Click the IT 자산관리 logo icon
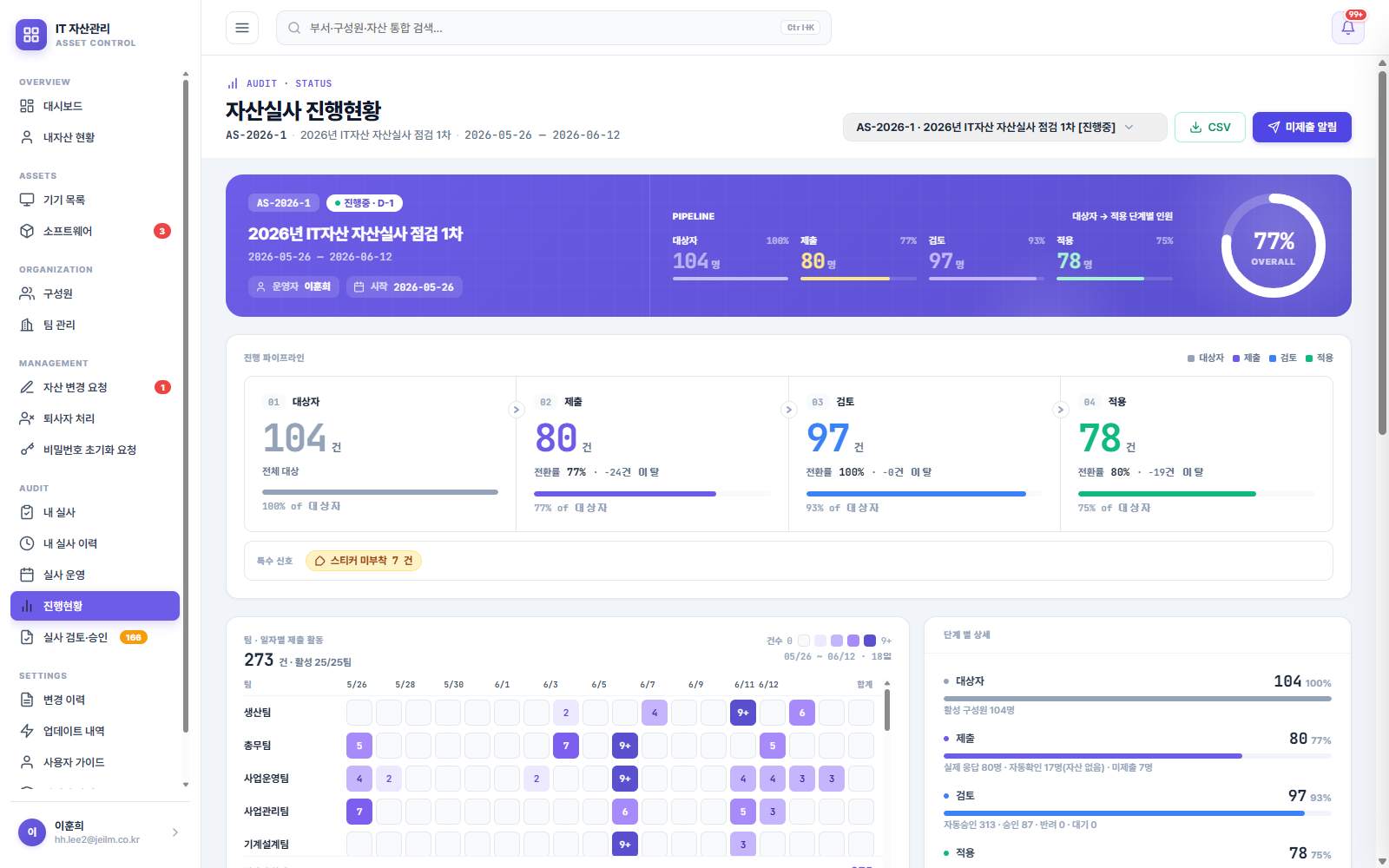 pyautogui.click(x=31, y=35)
